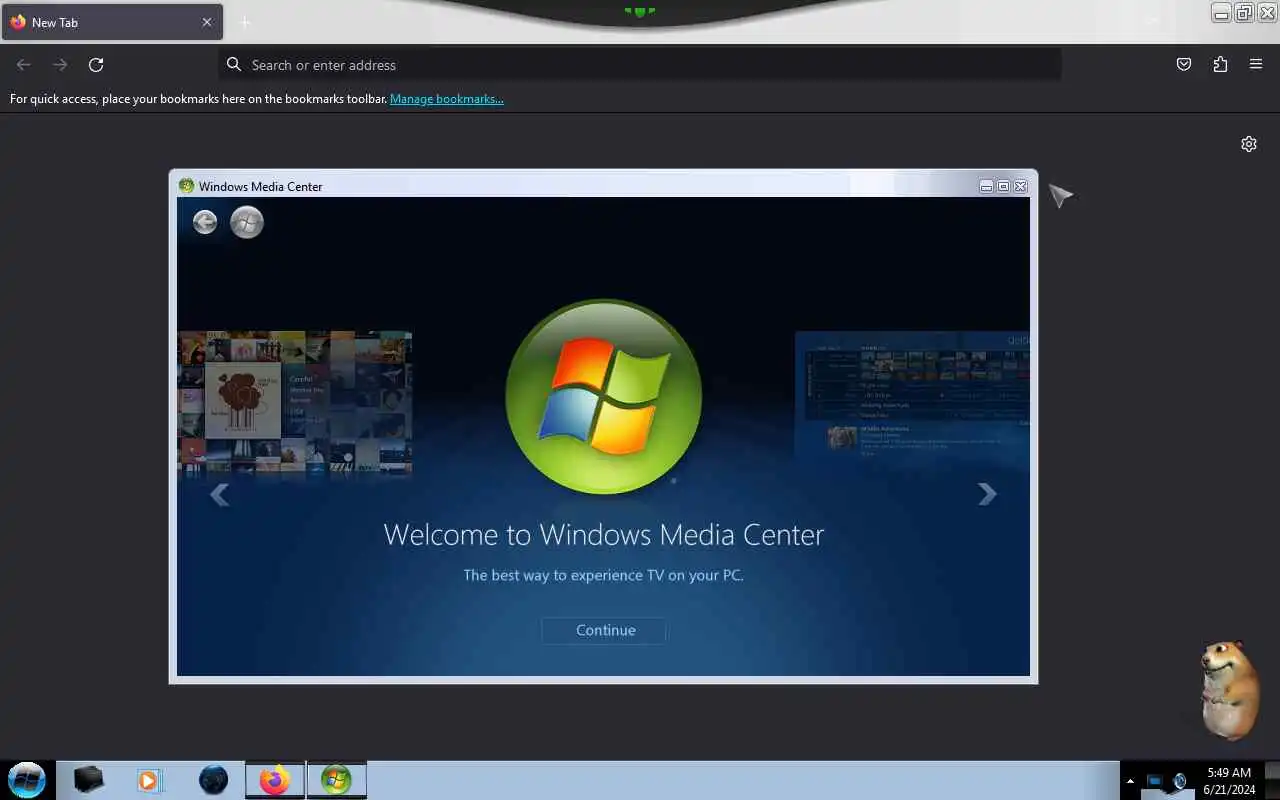Click Firefox reload page button

96,65
